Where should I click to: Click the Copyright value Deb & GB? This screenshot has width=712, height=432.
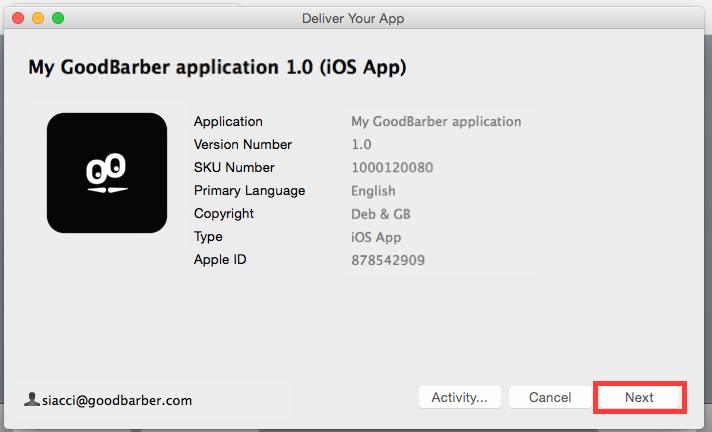[380, 214]
